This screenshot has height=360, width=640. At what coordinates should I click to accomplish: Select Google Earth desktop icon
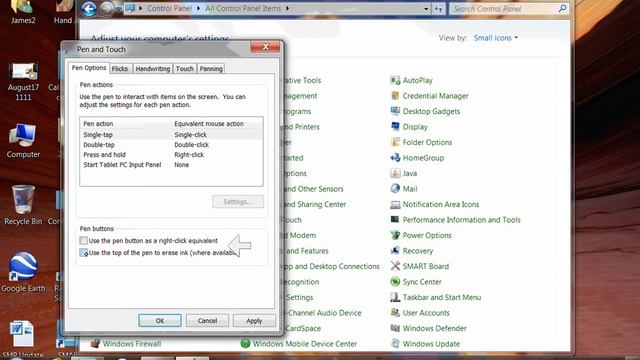(23, 272)
